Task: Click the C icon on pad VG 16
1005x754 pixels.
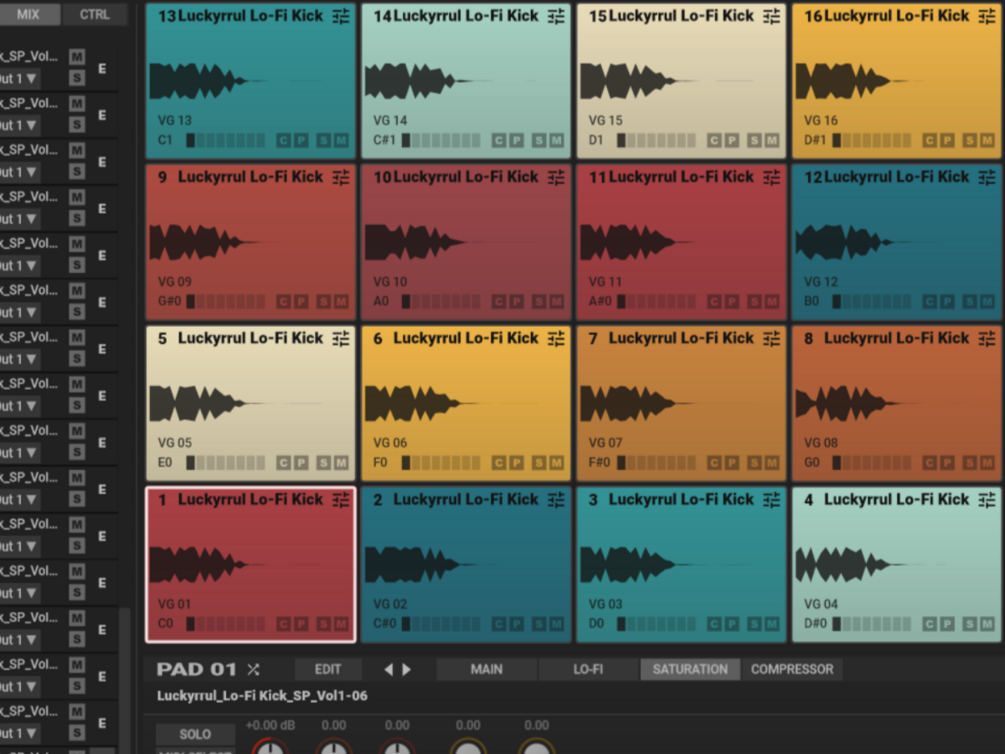Action: coord(929,140)
